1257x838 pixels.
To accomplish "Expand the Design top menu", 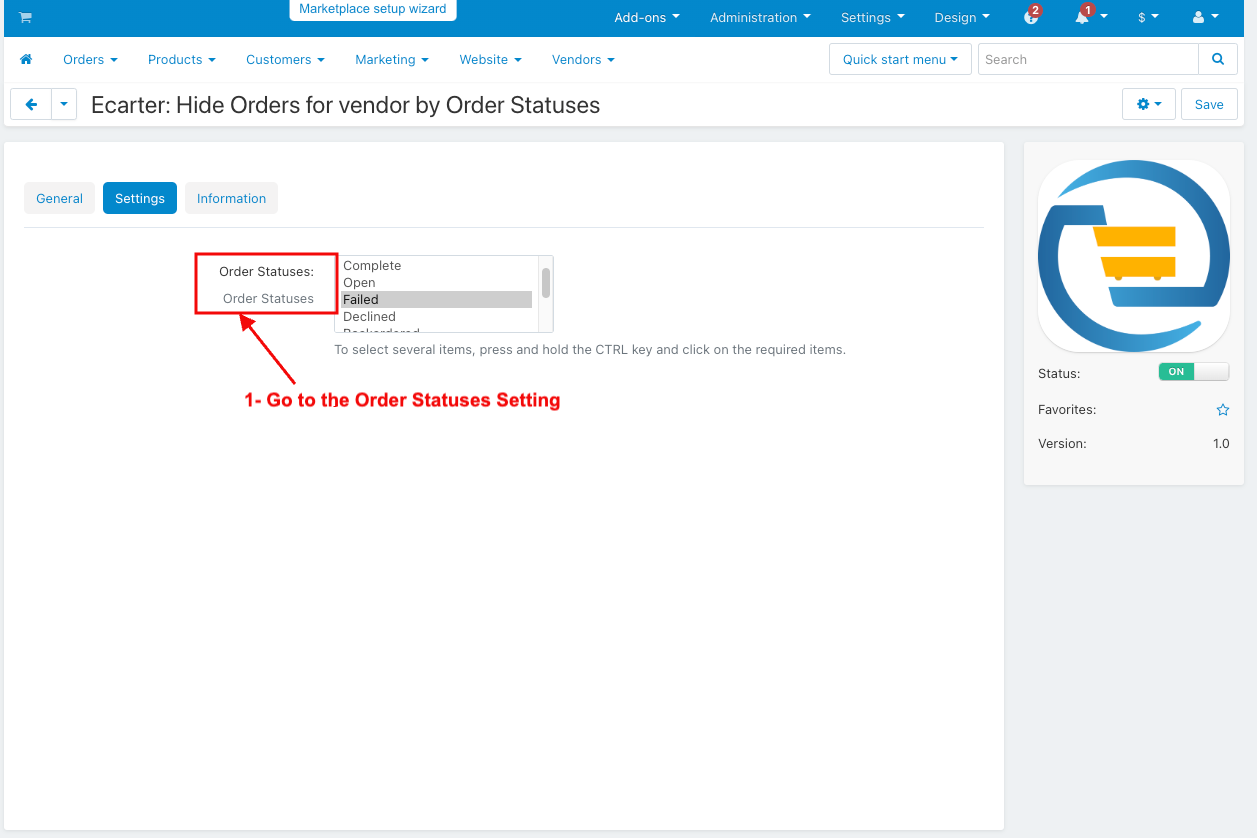I will [x=962, y=17].
